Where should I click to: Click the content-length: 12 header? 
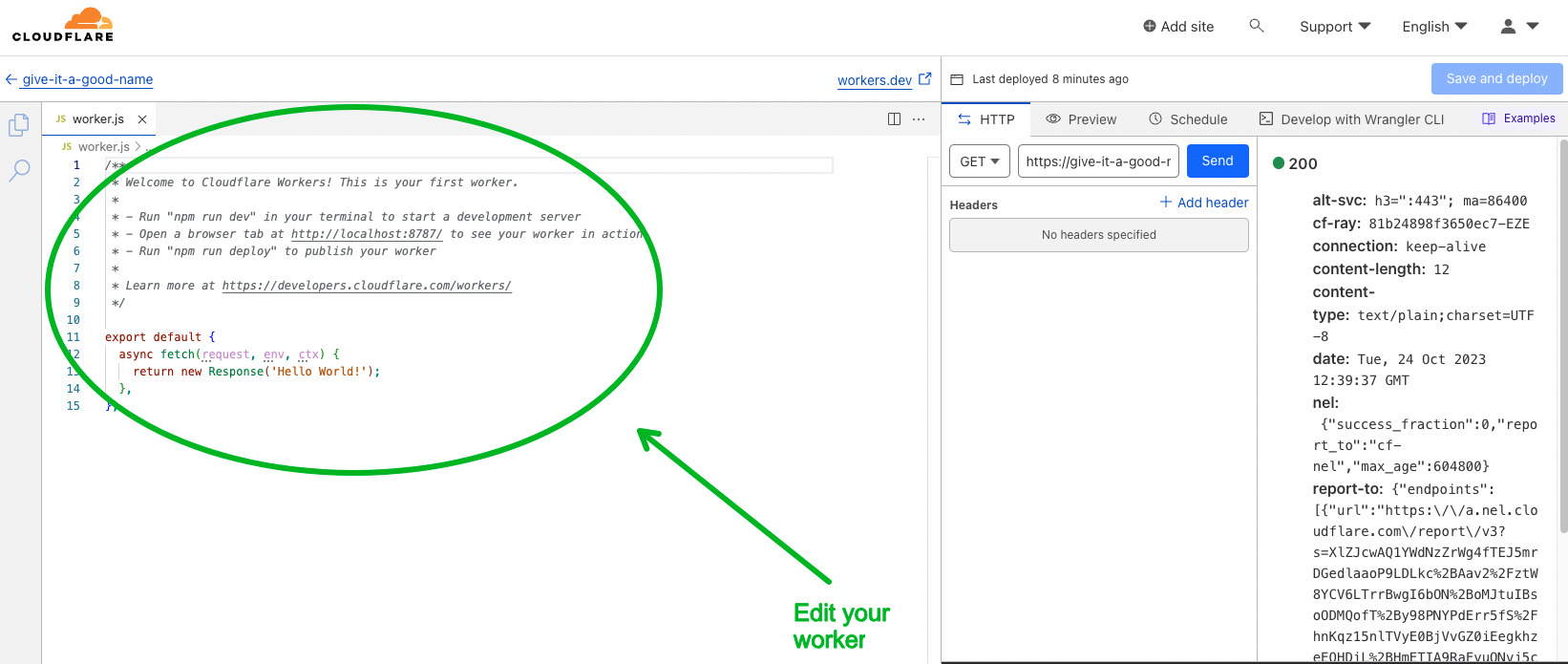(x=1381, y=269)
